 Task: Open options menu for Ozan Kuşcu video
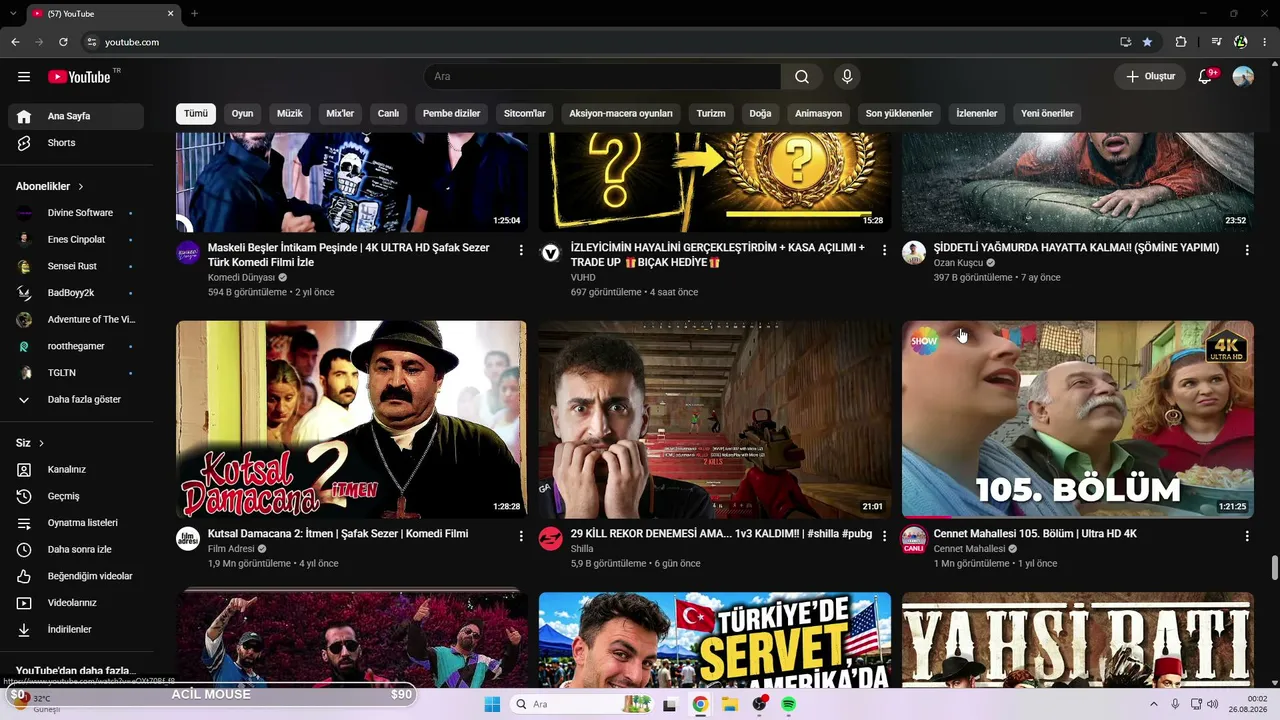[x=1247, y=250]
